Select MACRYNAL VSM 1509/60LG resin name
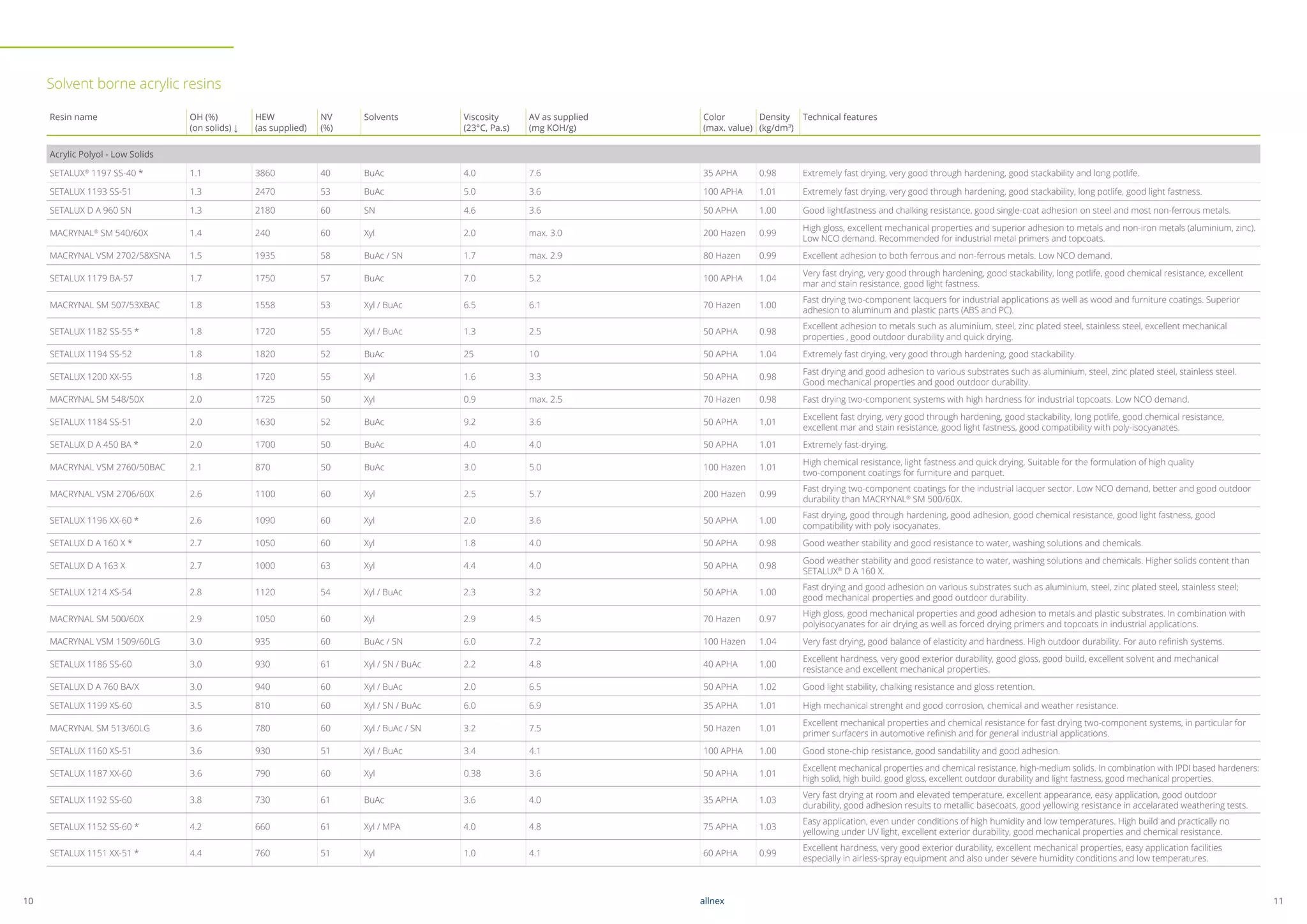Viewport: 1307px width, 924px height. click(105, 641)
